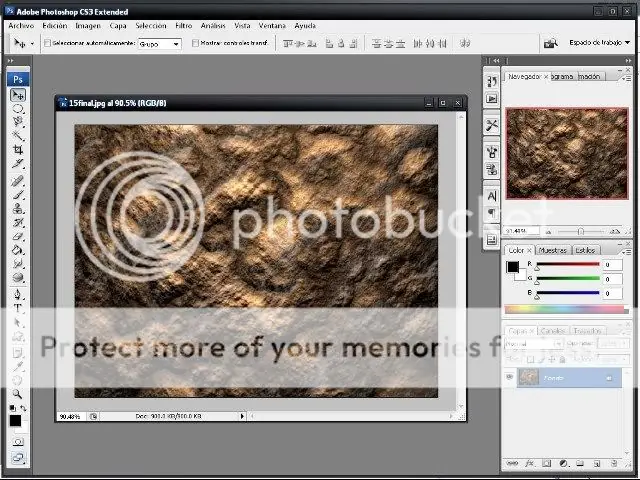Open the Espacio de trabajo dropdown
640x480 pixels.
[x=599, y=42]
